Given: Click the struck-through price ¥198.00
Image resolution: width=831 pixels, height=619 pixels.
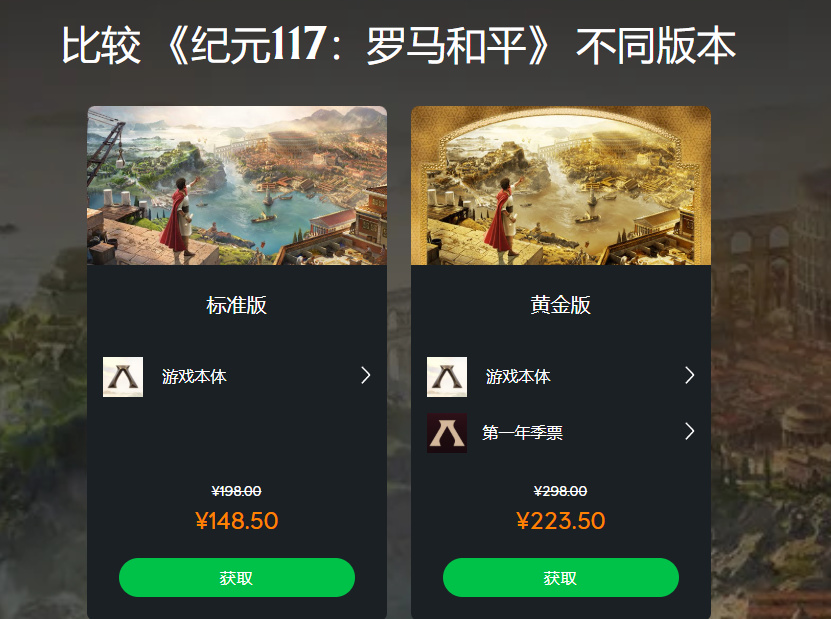Looking at the screenshot, I should 236,491.
